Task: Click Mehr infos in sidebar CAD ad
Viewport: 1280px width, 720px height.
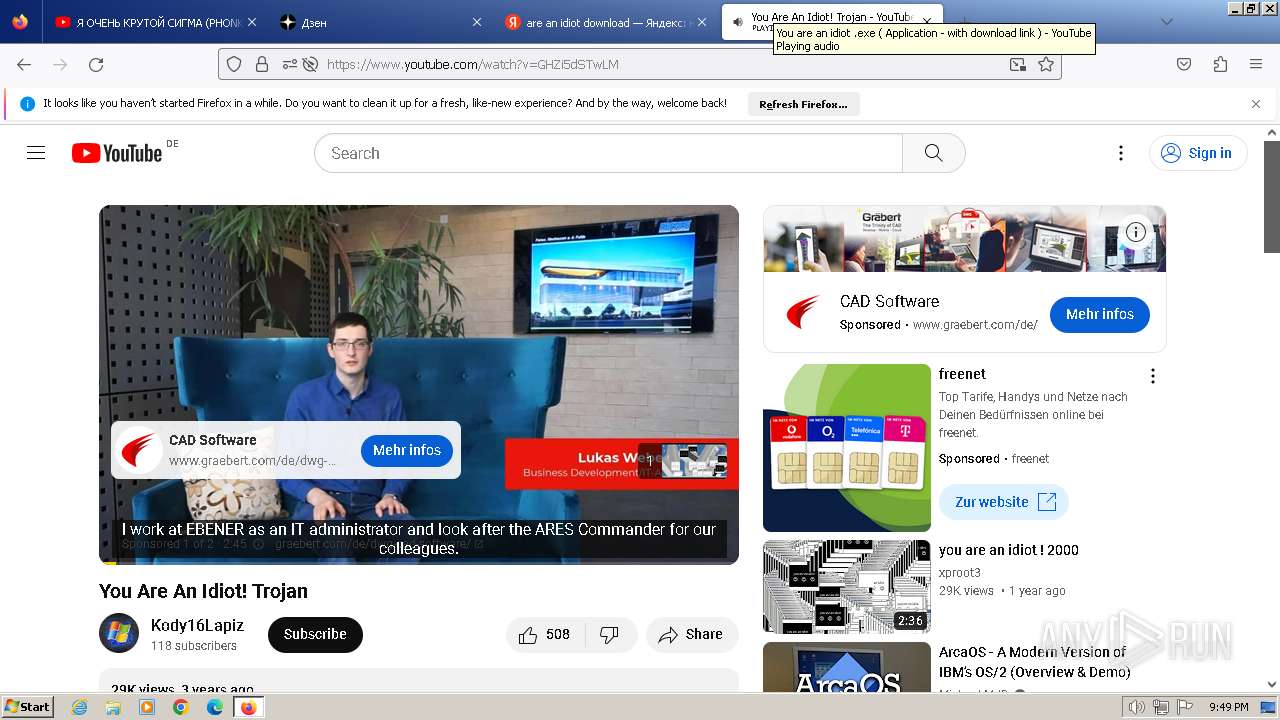Action: (1100, 314)
